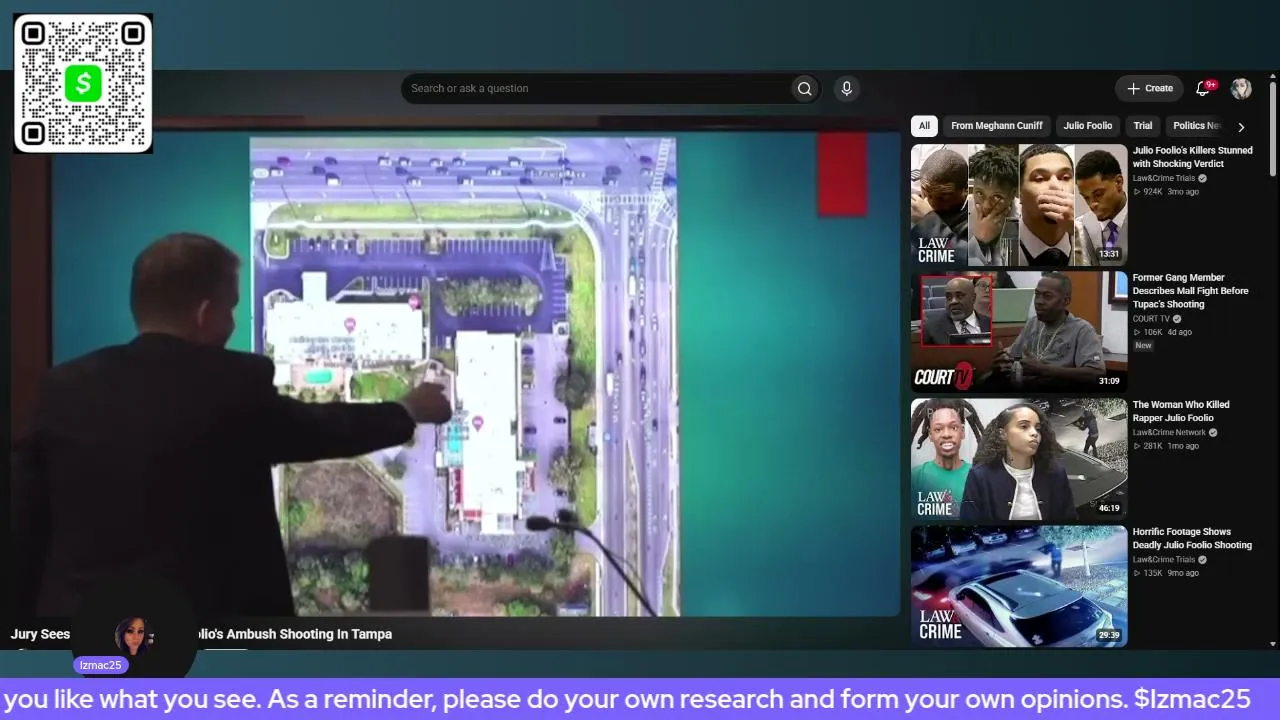
Task: Select the 'All' filter chip
Action: pos(924,126)
